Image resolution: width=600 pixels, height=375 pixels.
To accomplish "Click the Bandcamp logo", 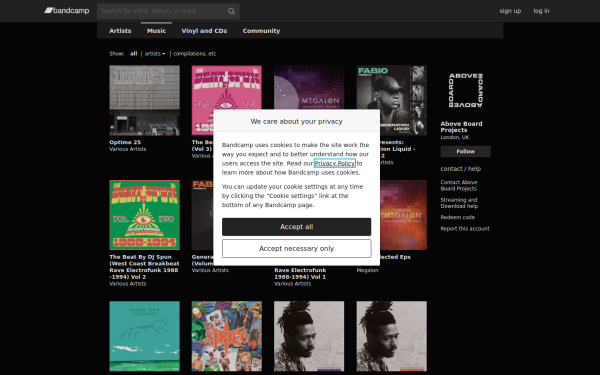I will tap(67, 11).
